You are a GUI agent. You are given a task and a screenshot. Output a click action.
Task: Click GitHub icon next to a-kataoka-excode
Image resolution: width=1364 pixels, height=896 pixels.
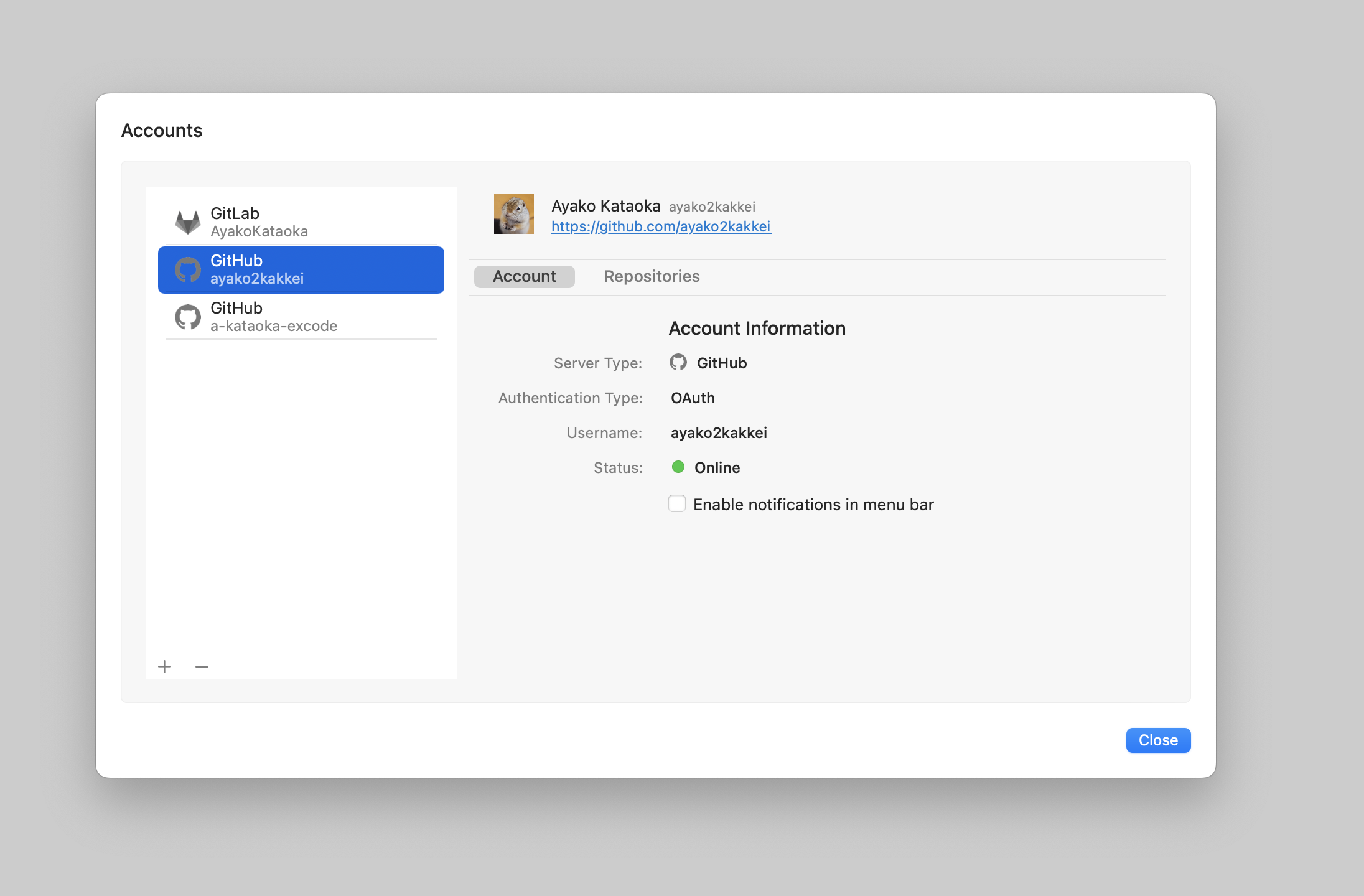point(187,317)
